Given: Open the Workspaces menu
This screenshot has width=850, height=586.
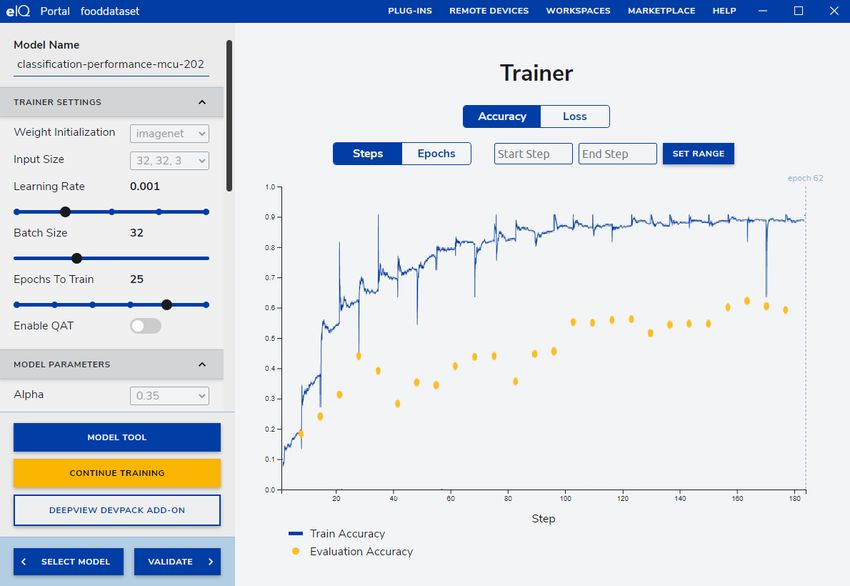Looking at the screenshot, I should tap(578, 11).
